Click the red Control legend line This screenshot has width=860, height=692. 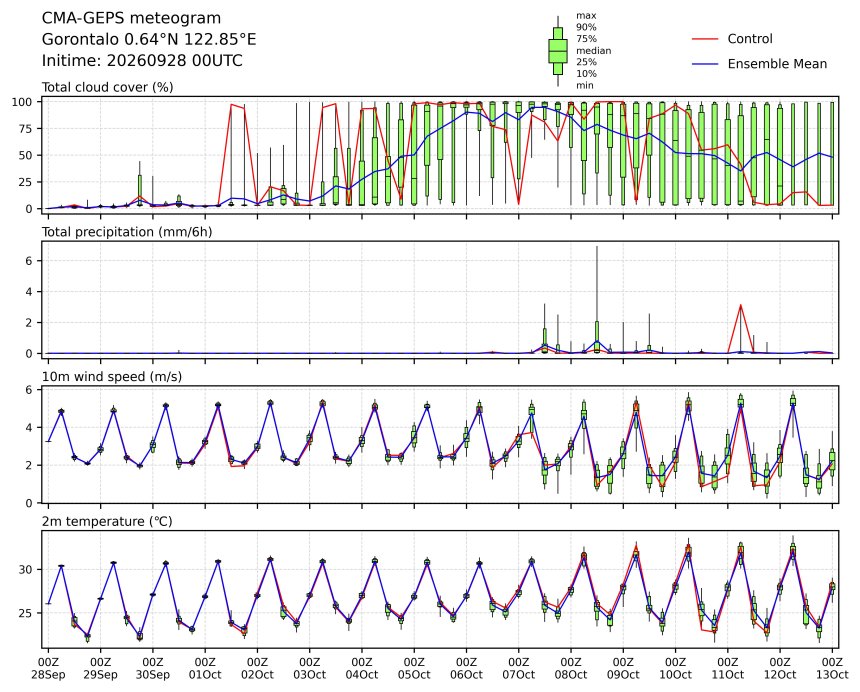(705, 39)
